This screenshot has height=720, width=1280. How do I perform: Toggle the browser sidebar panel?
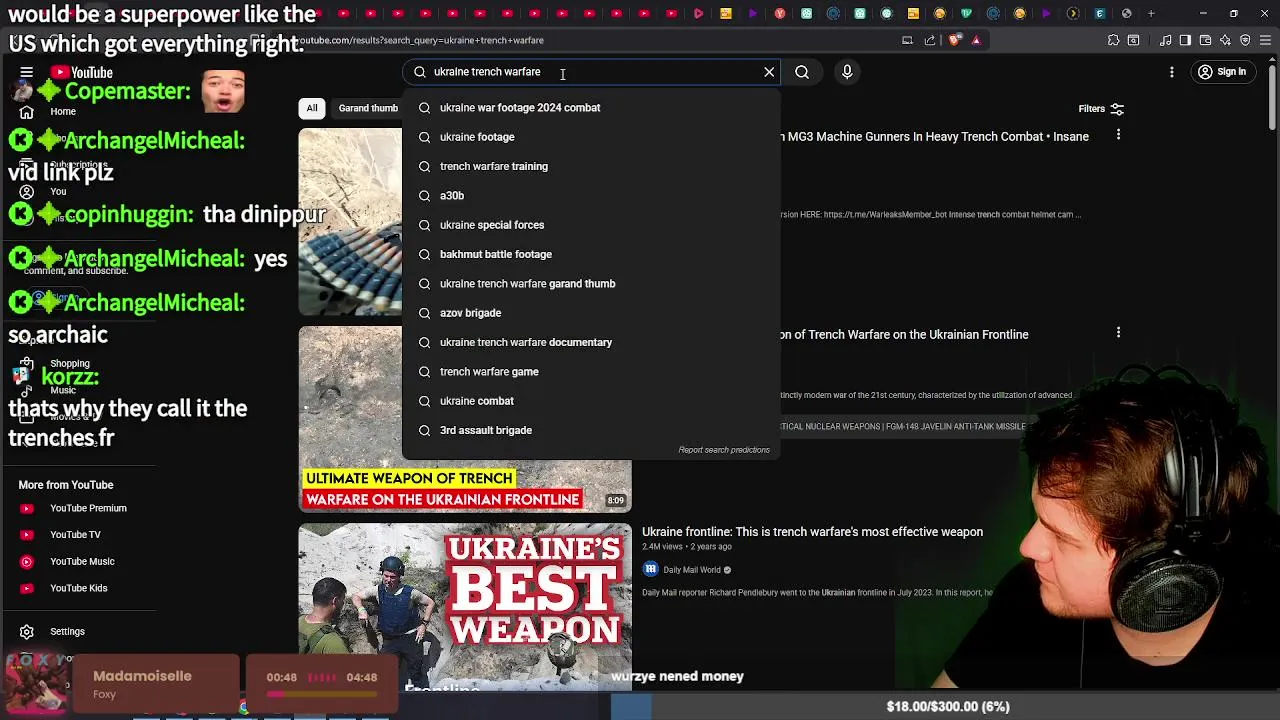[1185, 40]
